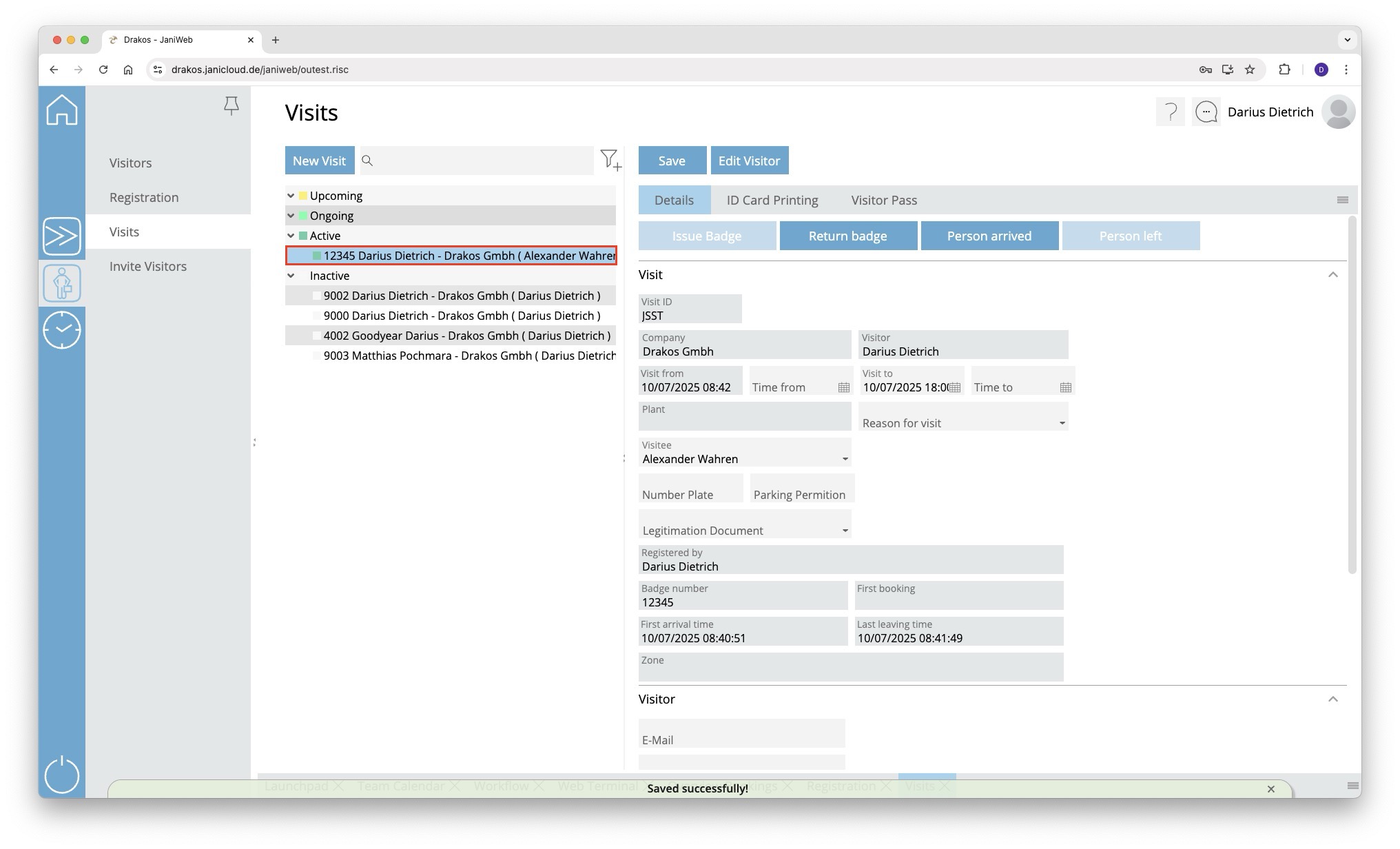Toggle the pin icon in the navigation panel

coord(231,105)
